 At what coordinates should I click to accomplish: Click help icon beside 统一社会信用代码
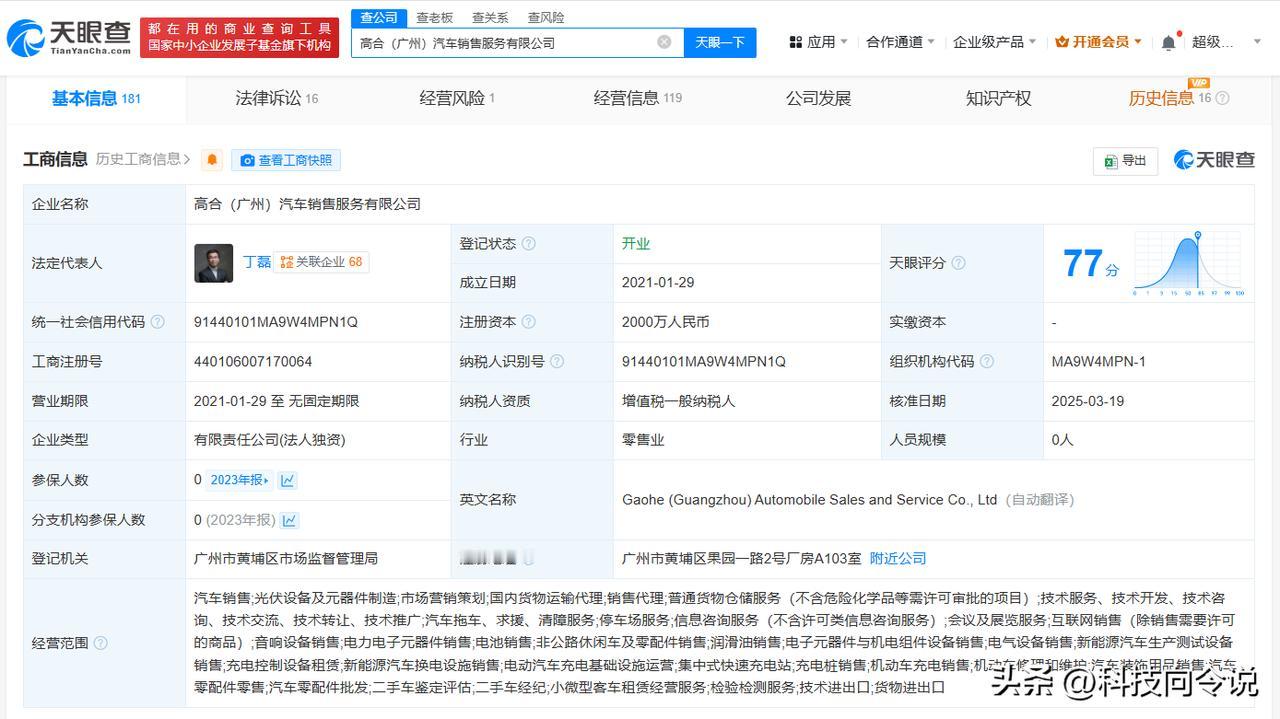click(158, 322)
